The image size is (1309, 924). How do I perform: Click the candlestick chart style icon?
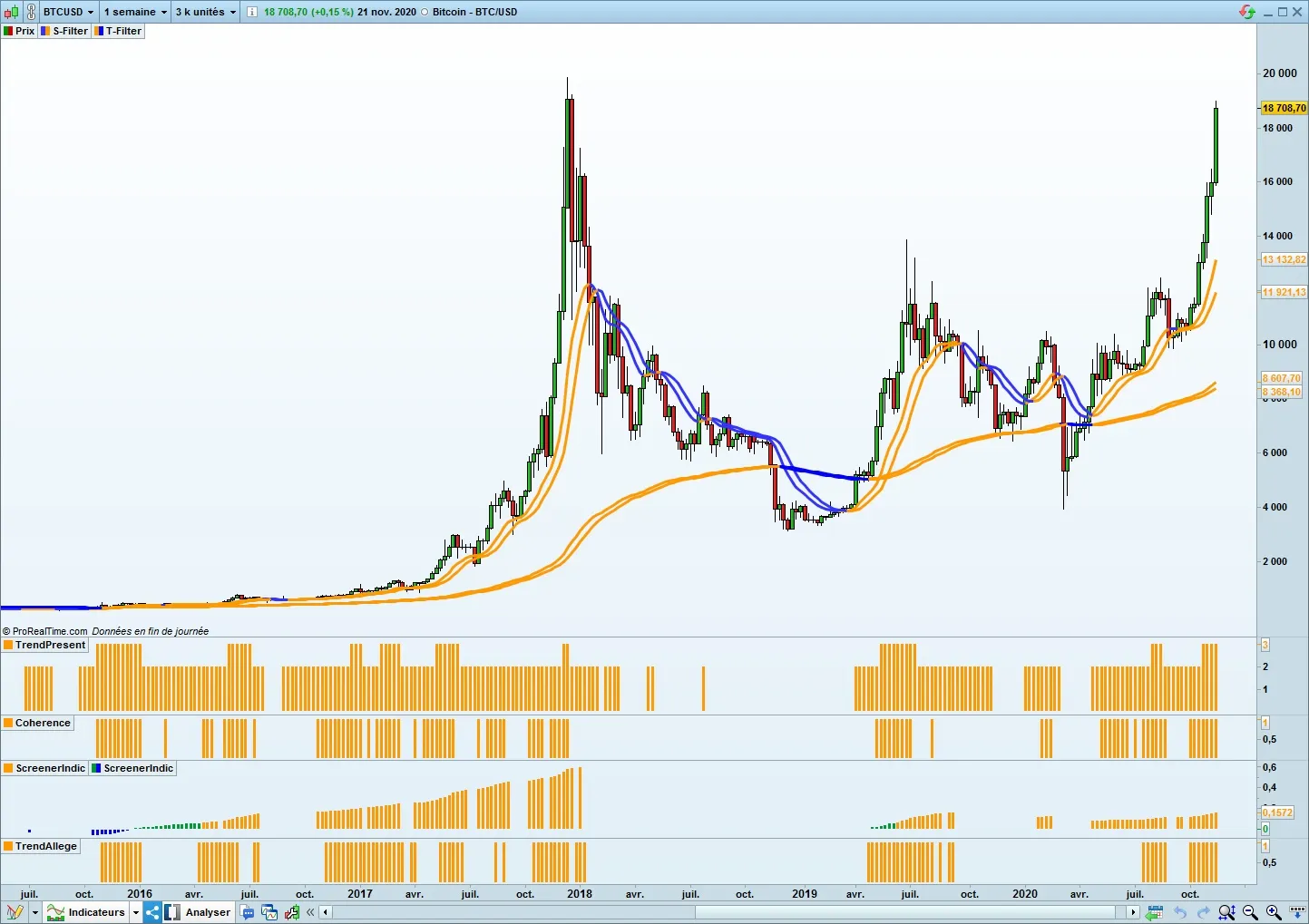coord(11,12)
